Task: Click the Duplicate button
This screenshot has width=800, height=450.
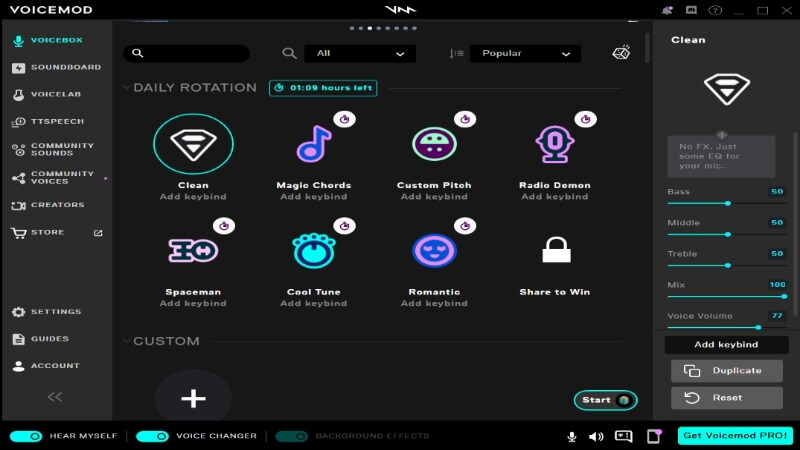Action: click(727, 371)
